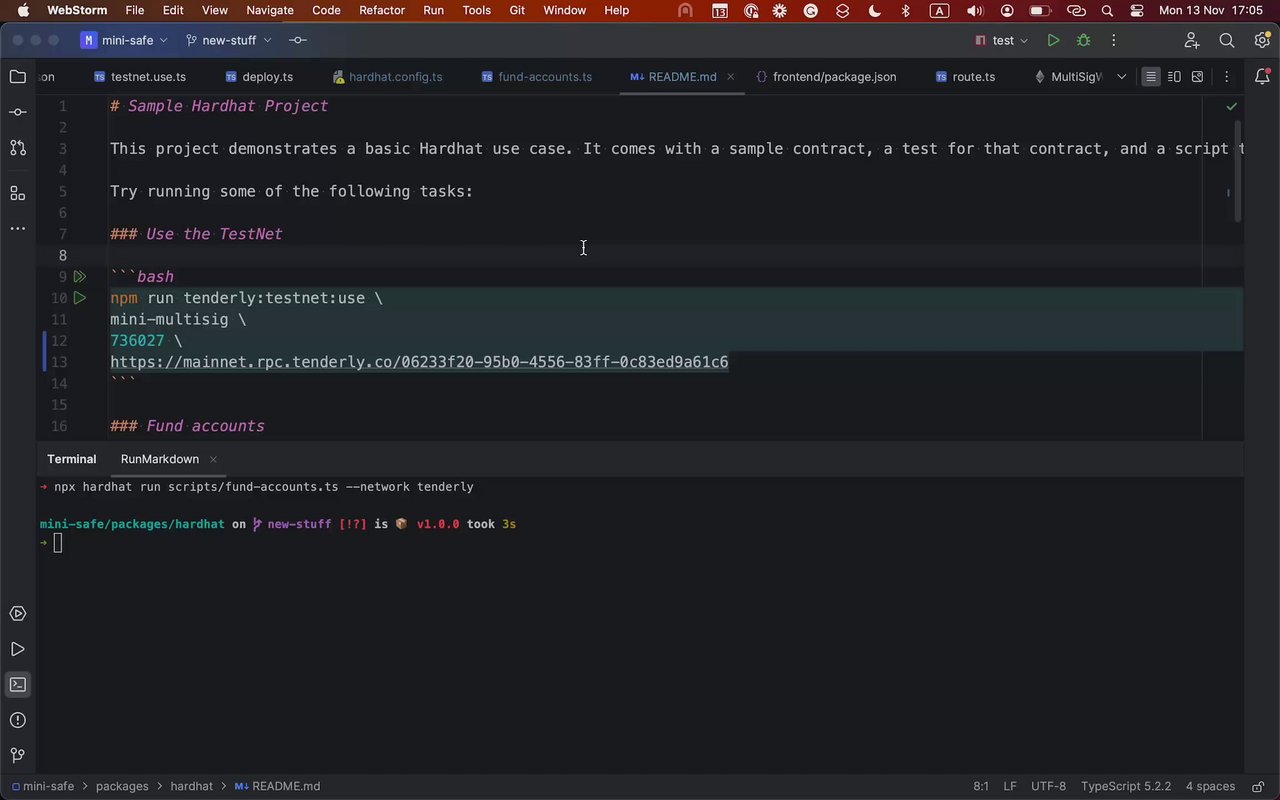
Task: Switch markdown view to editor only
Action: [1151, 77]
